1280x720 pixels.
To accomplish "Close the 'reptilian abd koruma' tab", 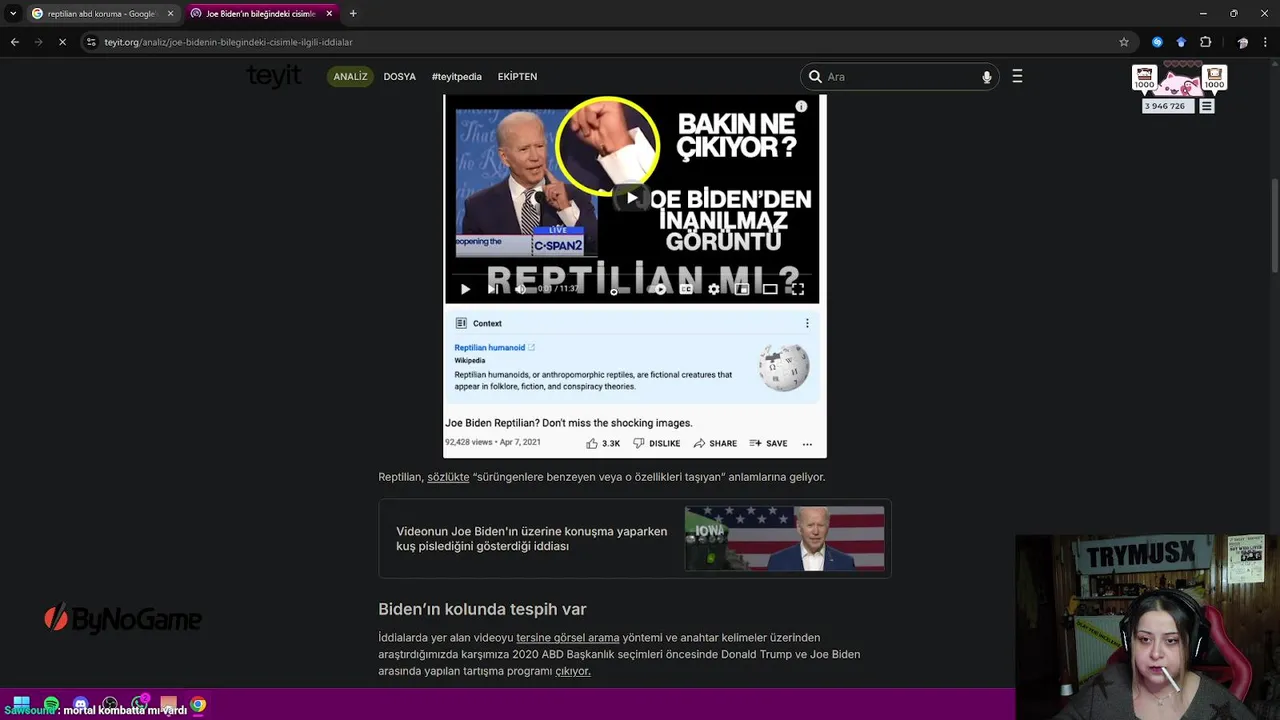I will pyautogui.click(x=170, y=13).
